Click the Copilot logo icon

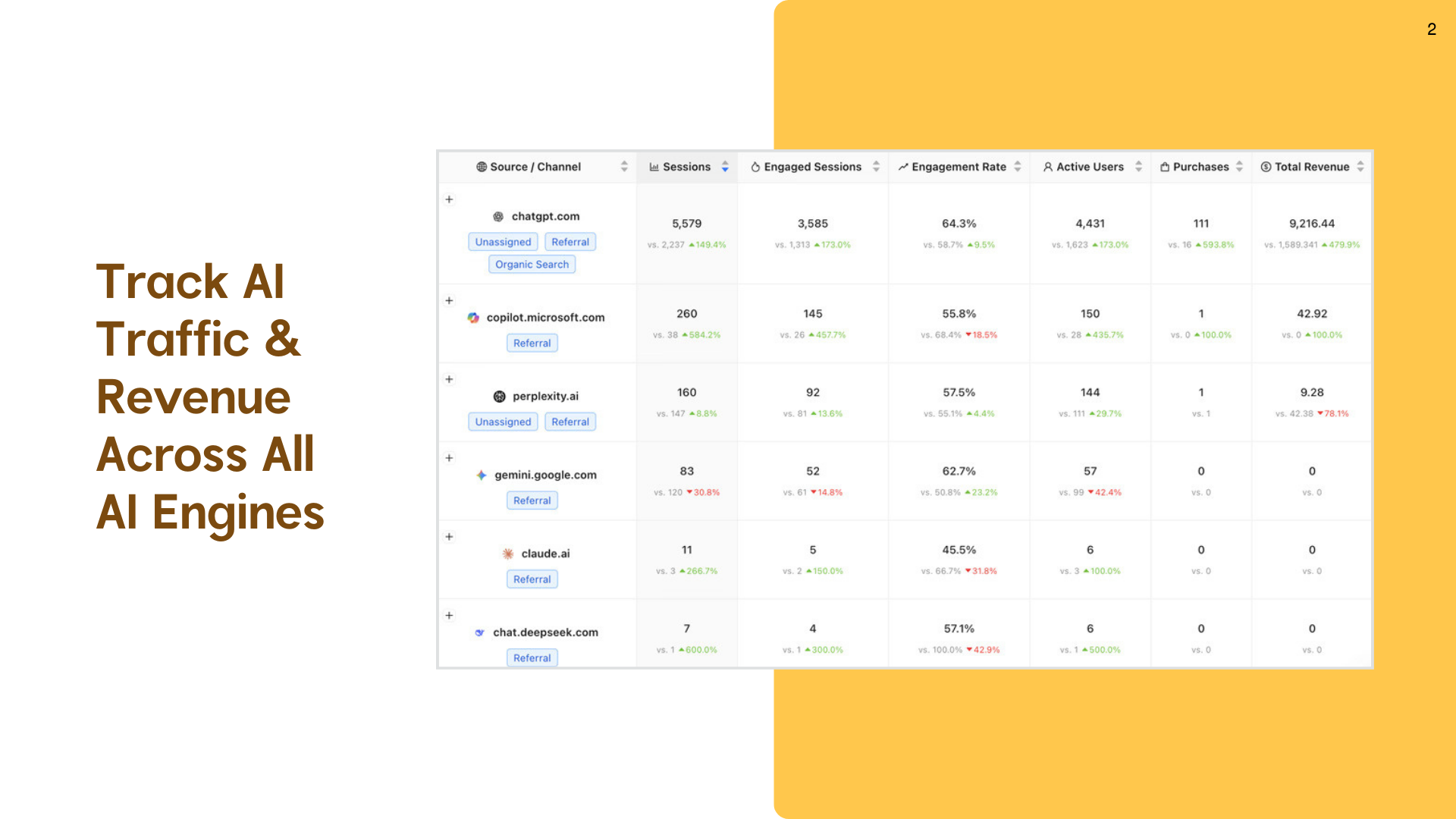click(473, 318)
